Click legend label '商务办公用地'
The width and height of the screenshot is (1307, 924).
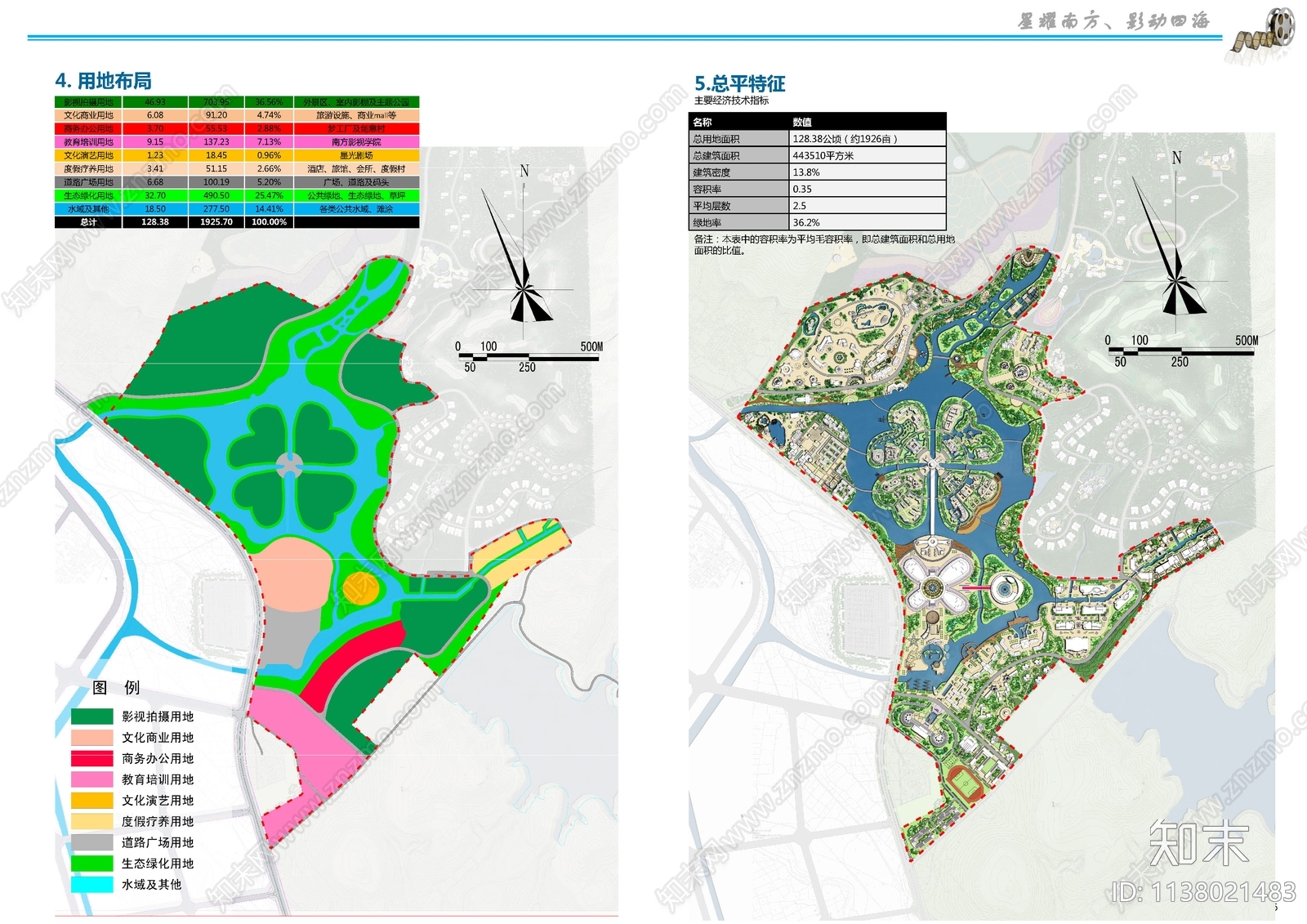tap(158, 759)
